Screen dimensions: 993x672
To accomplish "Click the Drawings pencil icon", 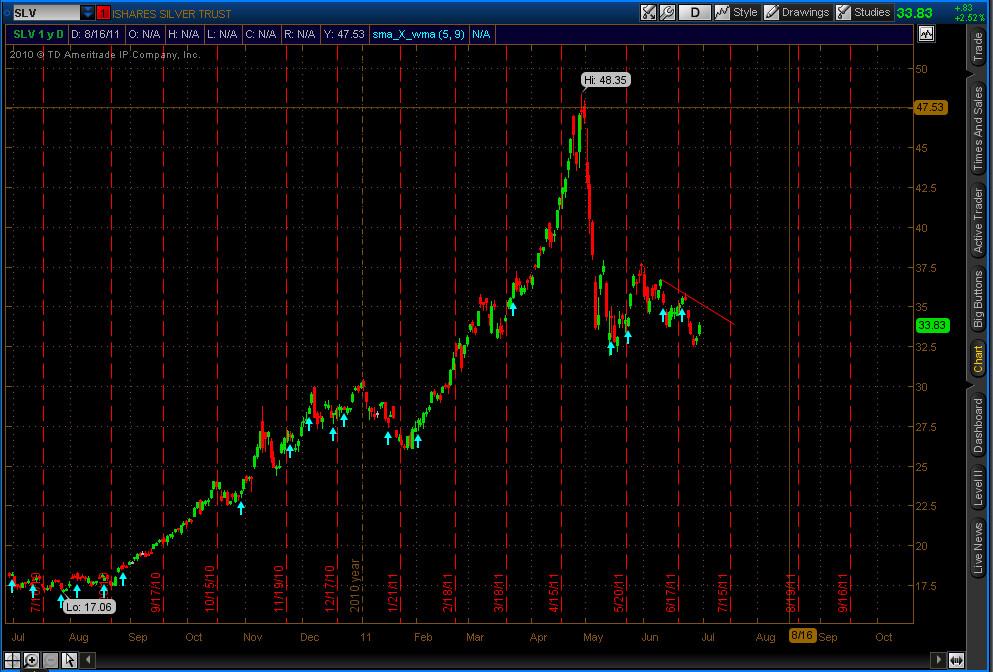I will click(771, 13).
